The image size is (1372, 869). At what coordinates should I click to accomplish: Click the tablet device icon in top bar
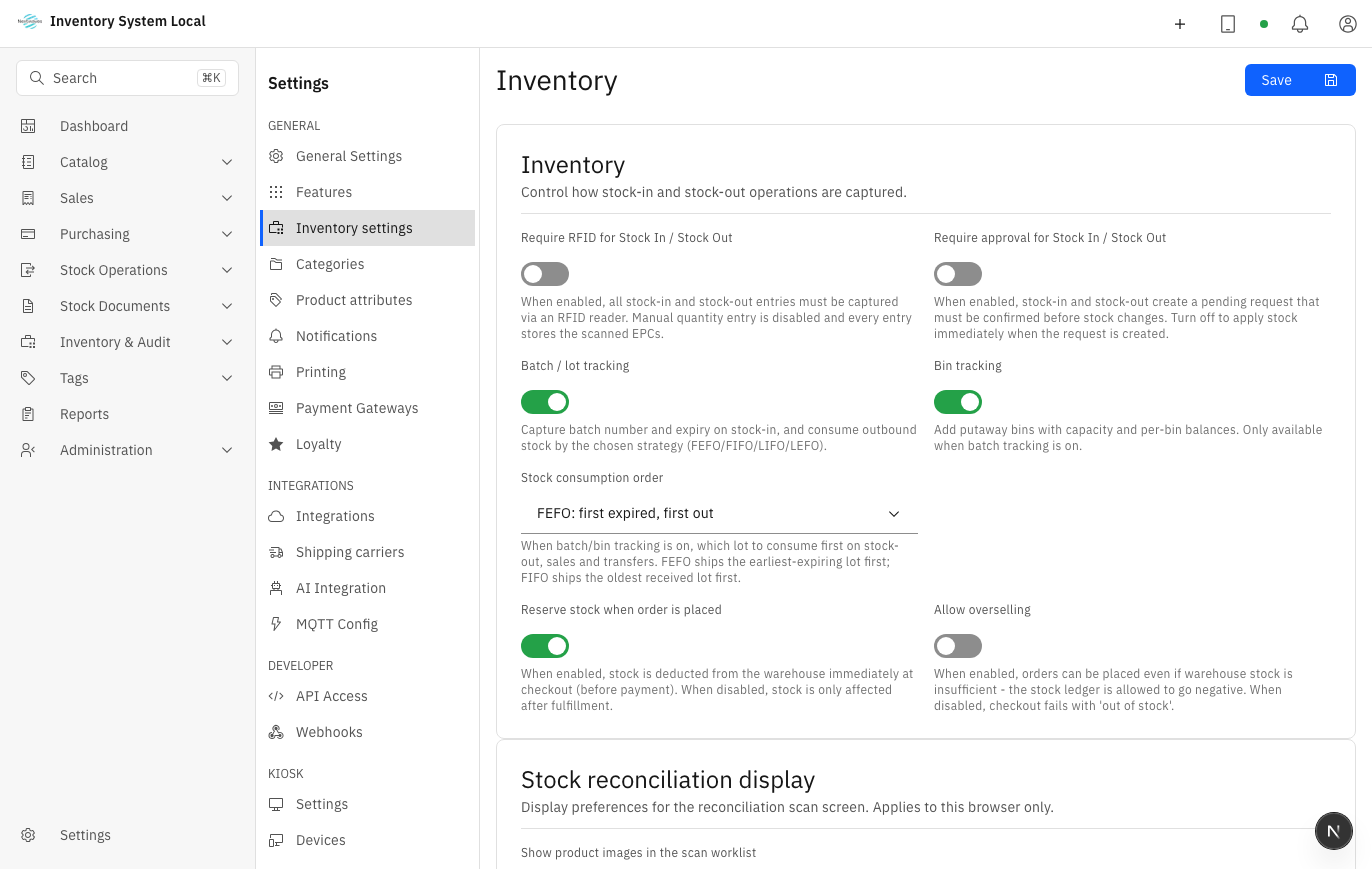(x=1228, y=24)
